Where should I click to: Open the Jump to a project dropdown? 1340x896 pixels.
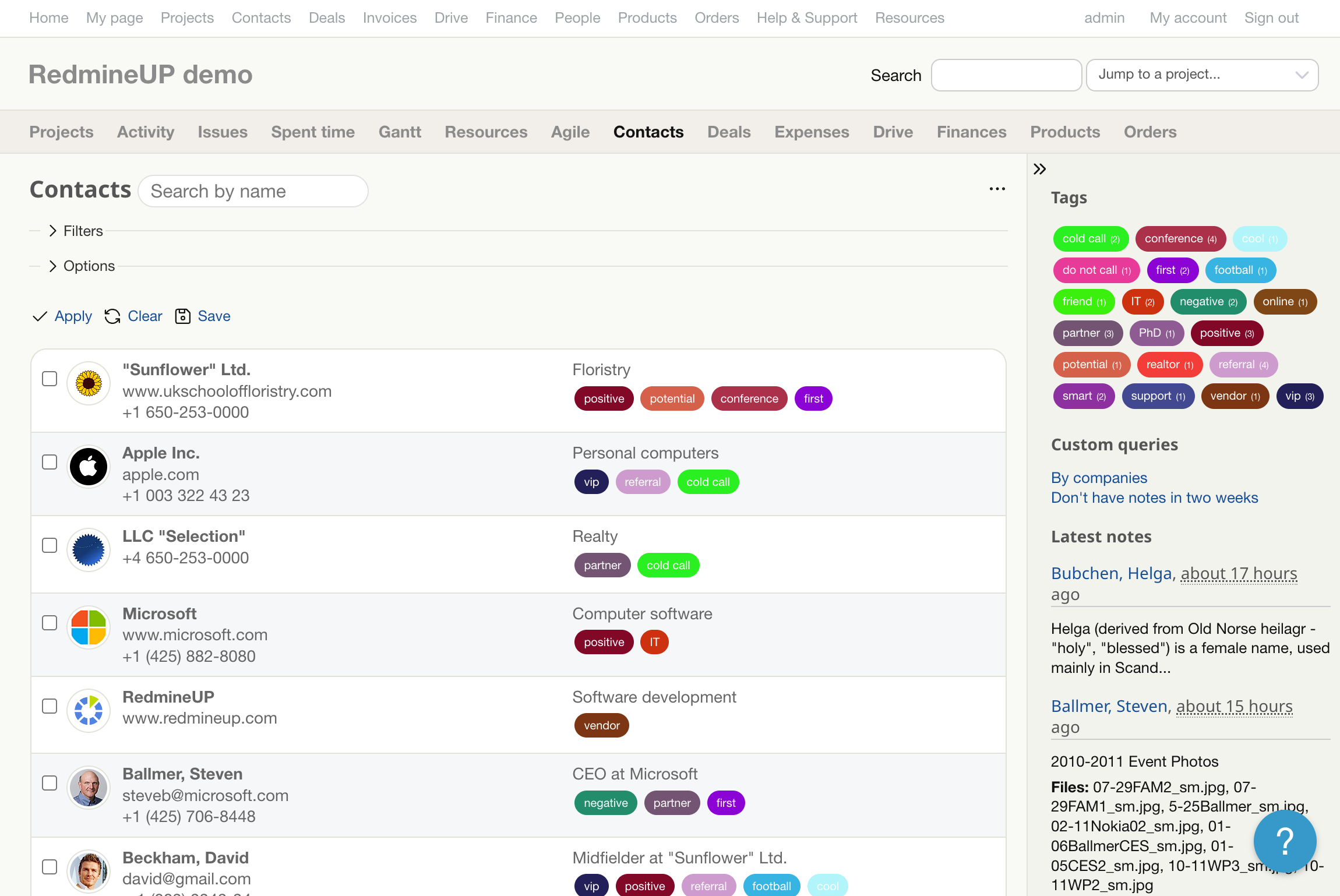(1202, 75)
